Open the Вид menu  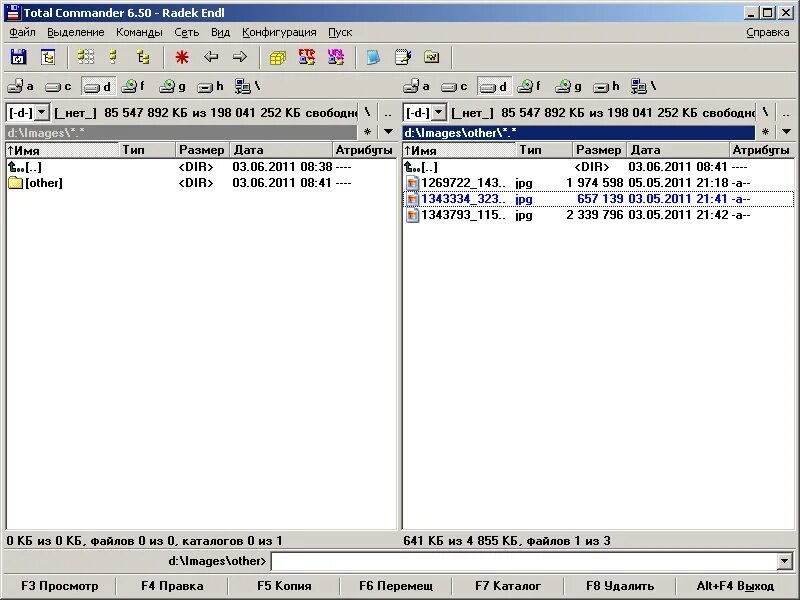click(x=220, y=32)
